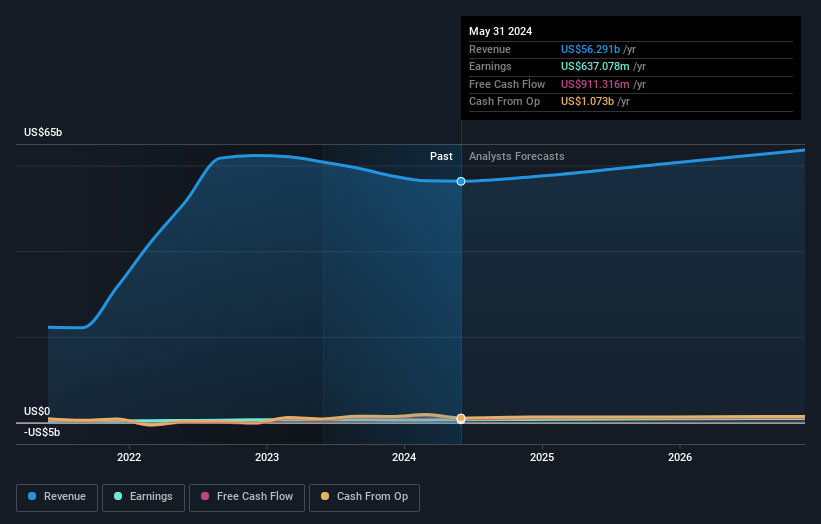Image resolution: width=821 pixels, height=524 pixels.
Task: Click the pink Free Cash Flow legend dot
Action: point(205,496)
